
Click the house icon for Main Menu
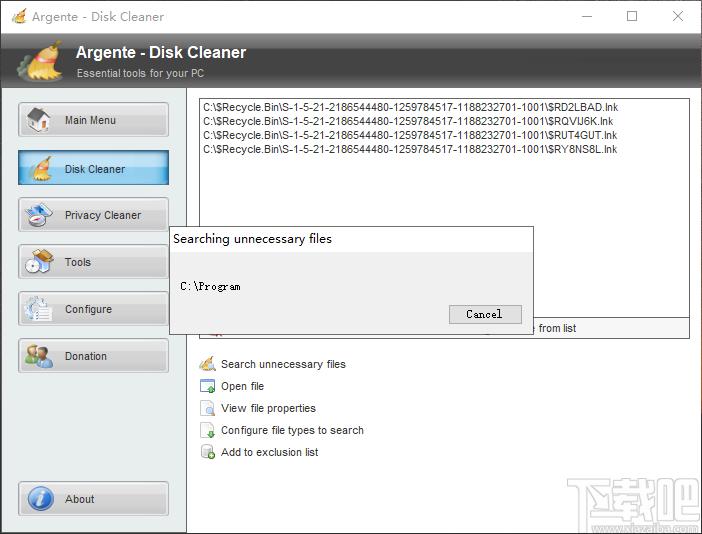[x=39, y=120]
